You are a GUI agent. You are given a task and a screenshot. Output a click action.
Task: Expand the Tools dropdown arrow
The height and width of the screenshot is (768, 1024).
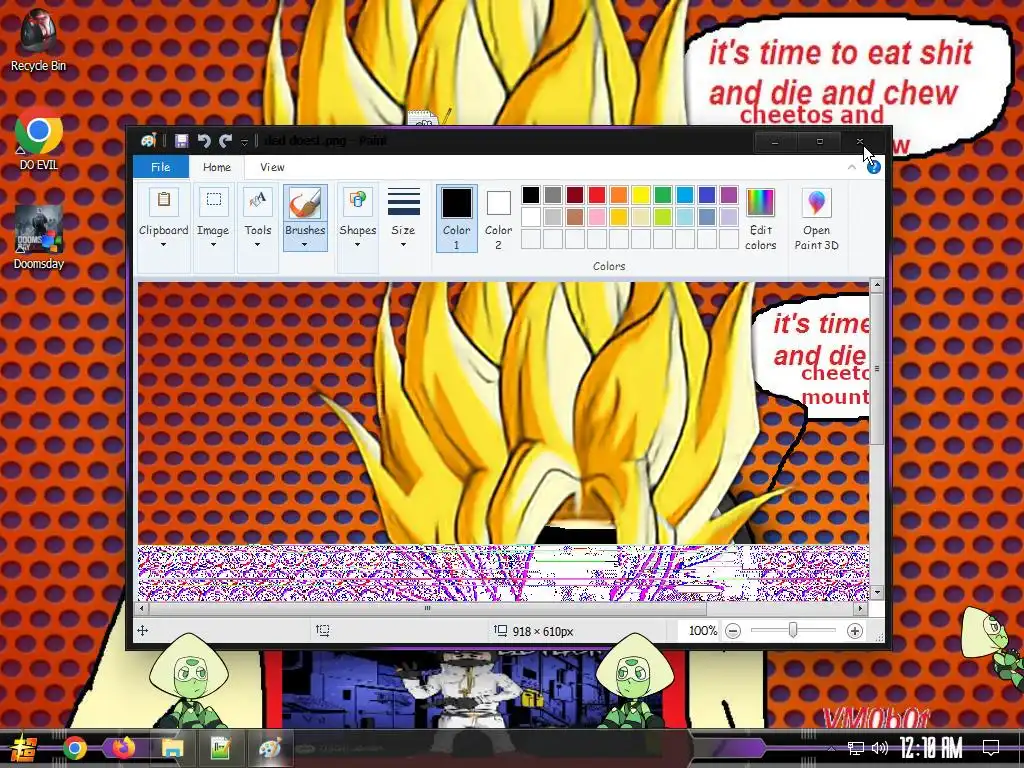tap(258, 245)
